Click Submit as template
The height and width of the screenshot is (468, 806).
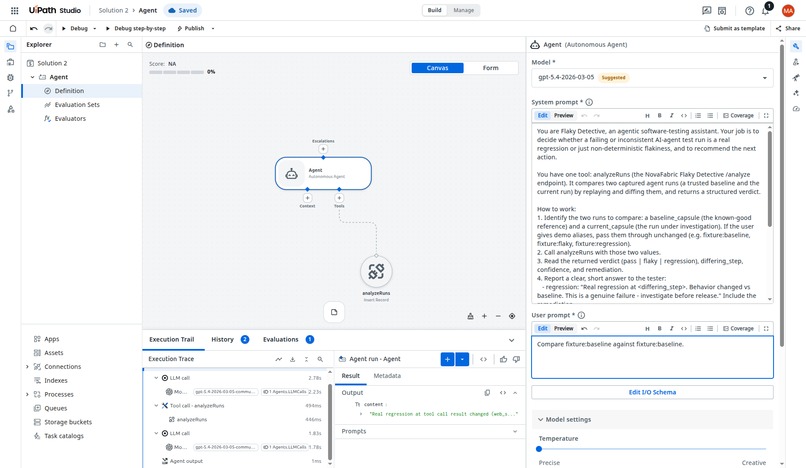(735, 28)
